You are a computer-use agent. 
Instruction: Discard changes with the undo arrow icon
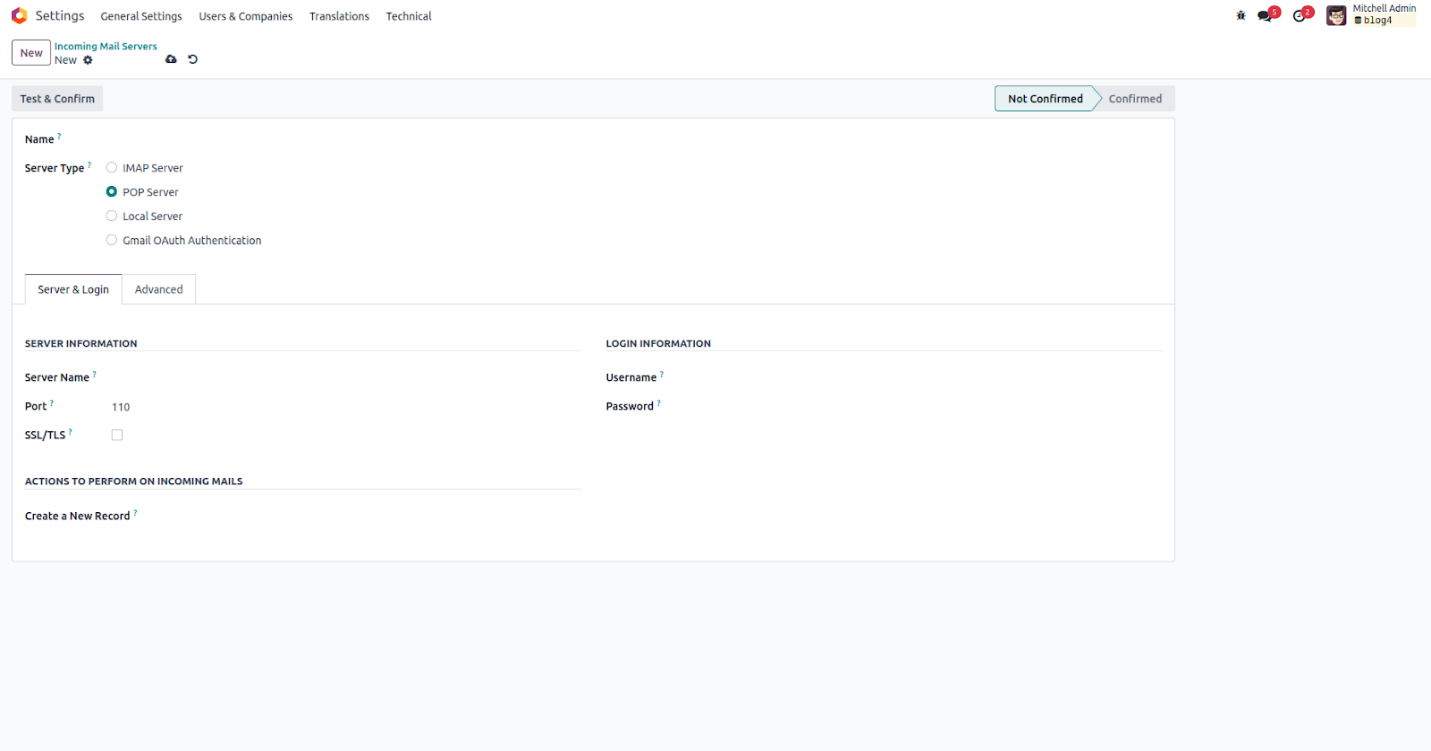coord(193,60)
